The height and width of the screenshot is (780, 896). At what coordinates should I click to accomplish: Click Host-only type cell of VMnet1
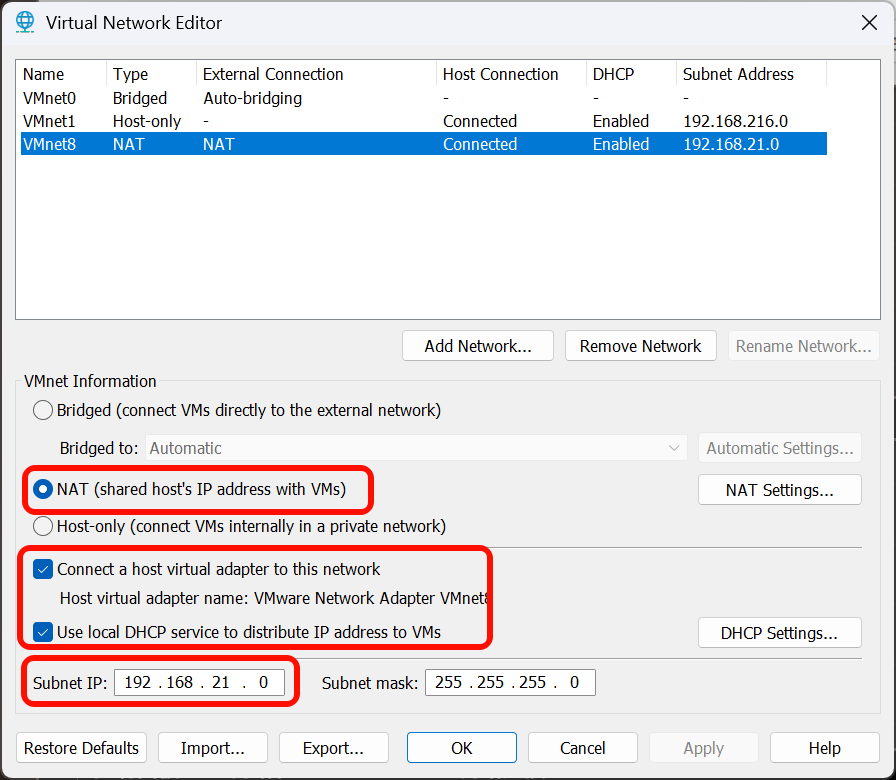pyautogui.click(x=147, y=121)
